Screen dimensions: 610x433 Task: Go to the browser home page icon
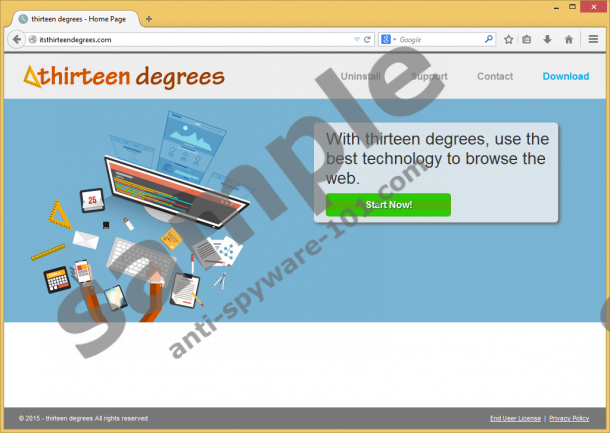568,40
